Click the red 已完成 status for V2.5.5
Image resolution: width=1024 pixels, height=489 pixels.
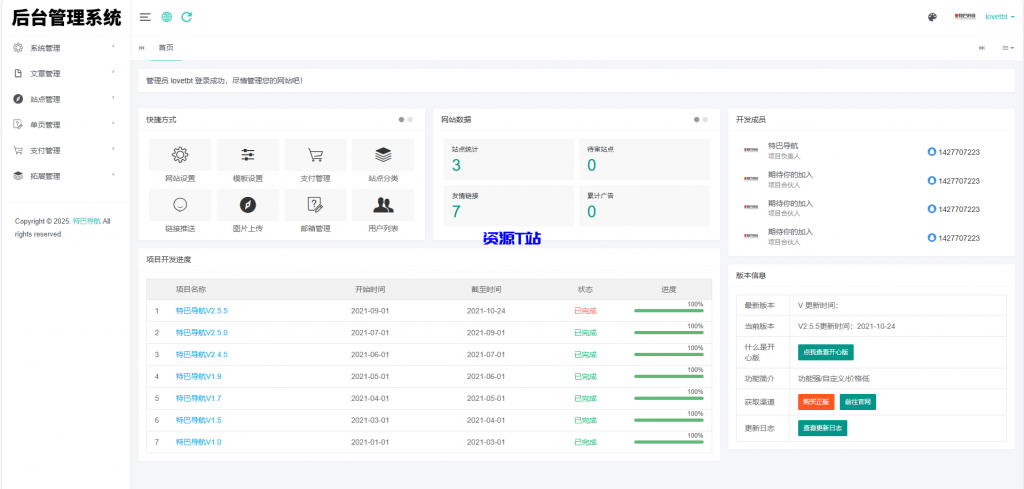click(585, 311)
